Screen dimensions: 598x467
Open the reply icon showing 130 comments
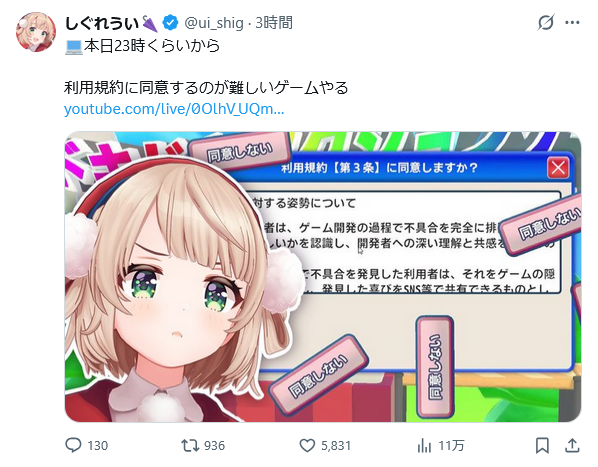tap(73, 445)
